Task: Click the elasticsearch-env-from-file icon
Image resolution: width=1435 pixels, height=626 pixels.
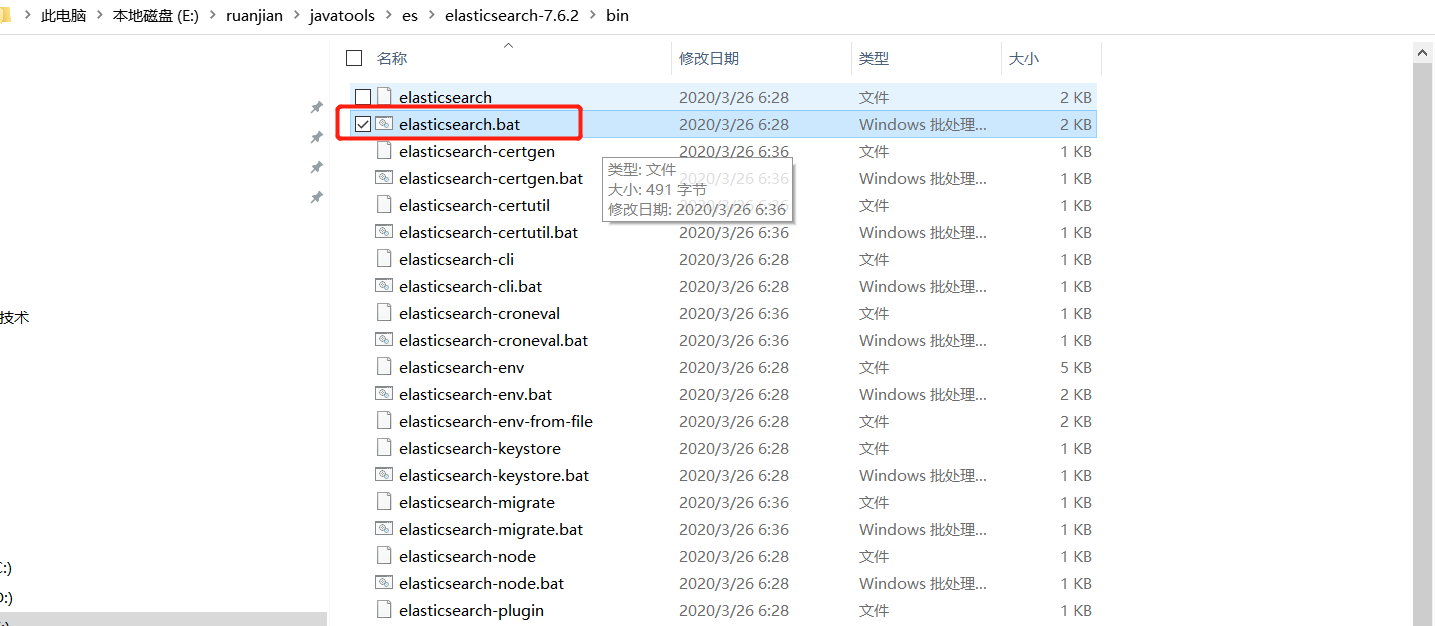Action: (x=384, y=421)
